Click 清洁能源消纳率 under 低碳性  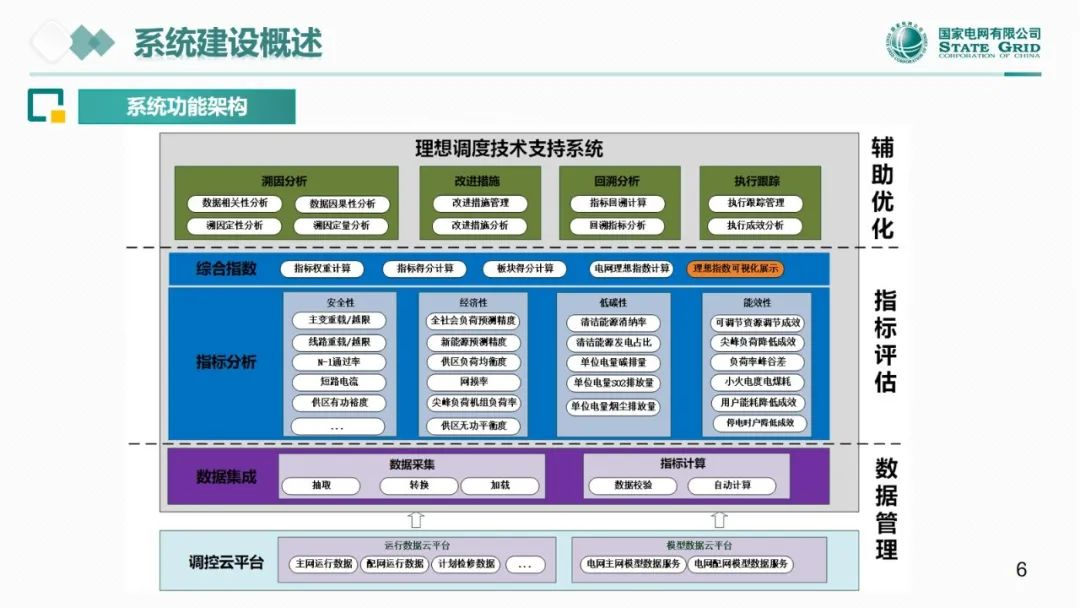pyautogui.click(x=613, y=323)
